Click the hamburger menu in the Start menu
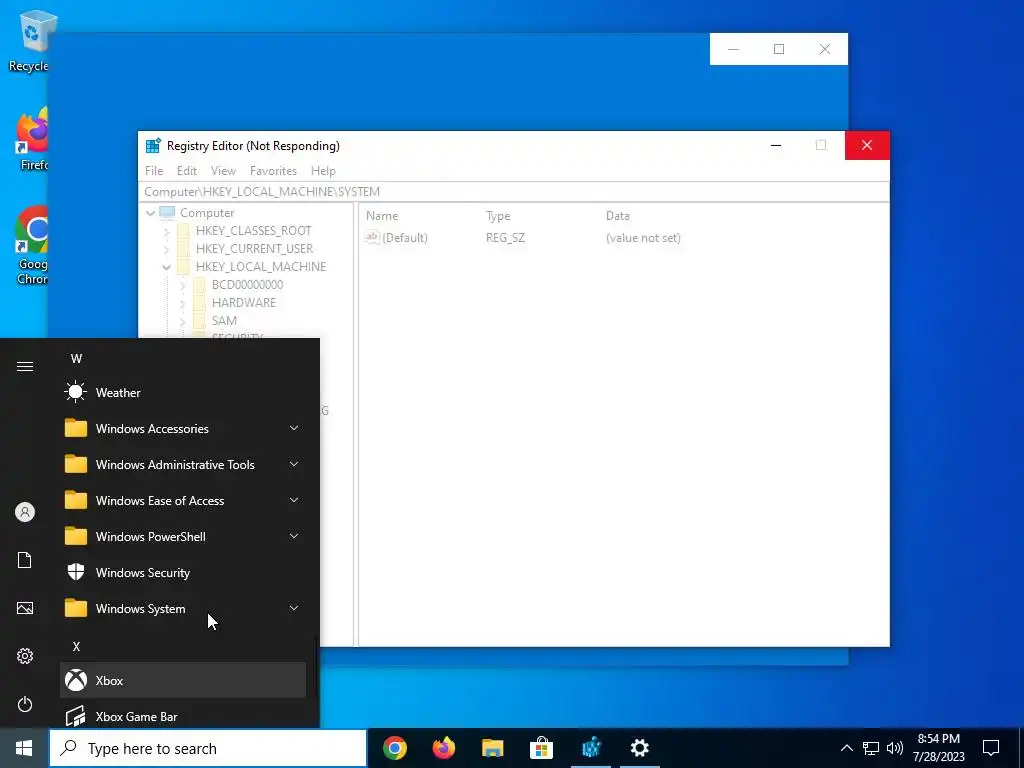The height and width of the screenshot is (768, 1024). [25, 366]
